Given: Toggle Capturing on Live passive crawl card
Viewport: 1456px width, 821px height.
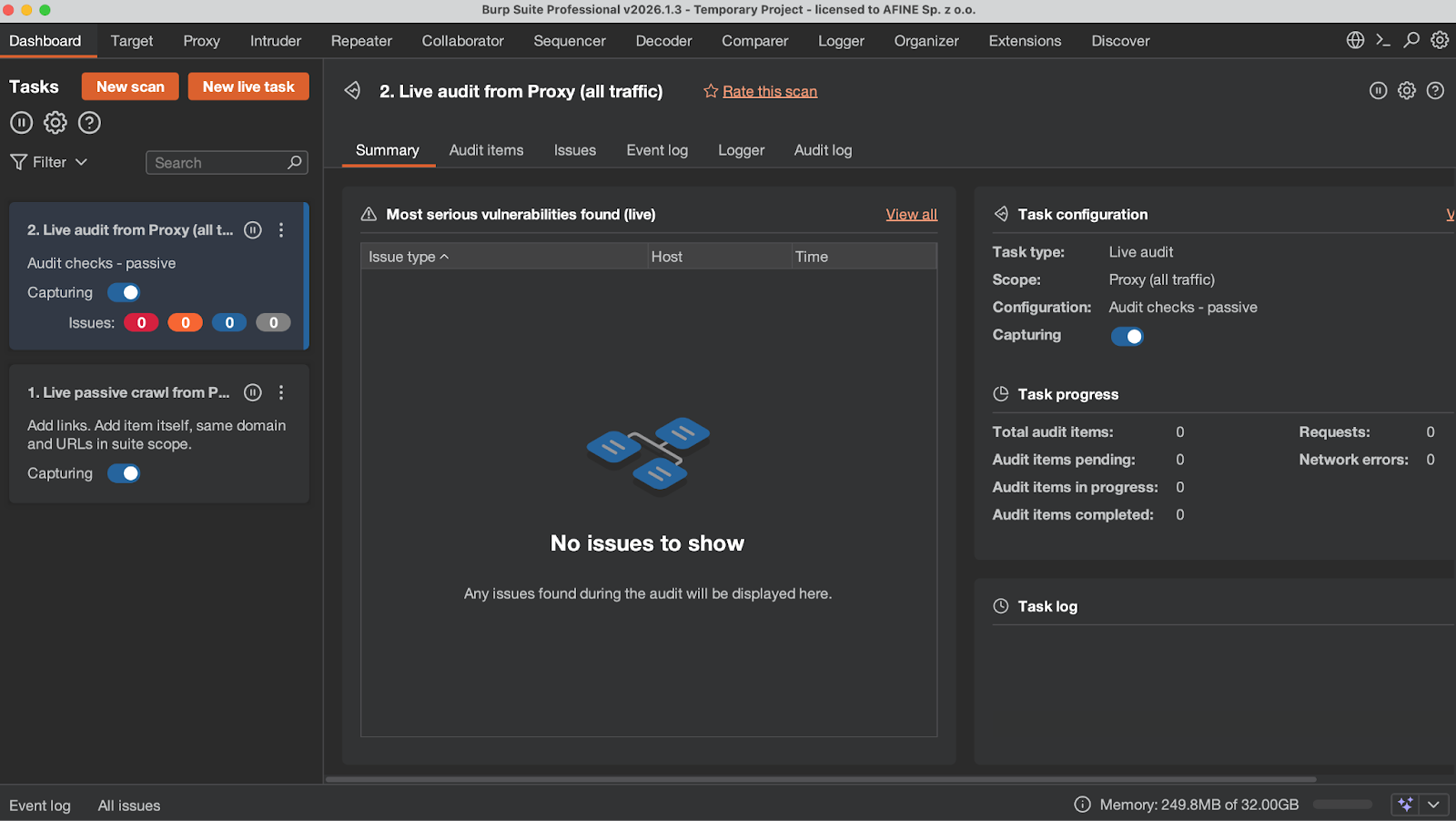Looking at the screenshot, I should 124,473.
